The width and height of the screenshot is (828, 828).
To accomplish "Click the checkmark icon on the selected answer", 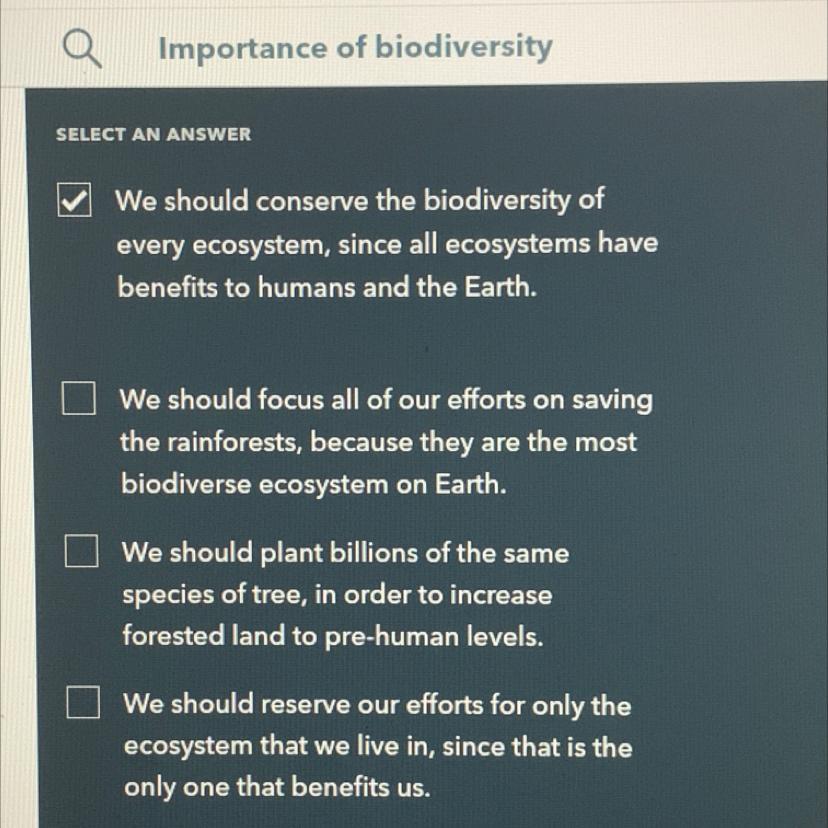I will tap(73, 201).
